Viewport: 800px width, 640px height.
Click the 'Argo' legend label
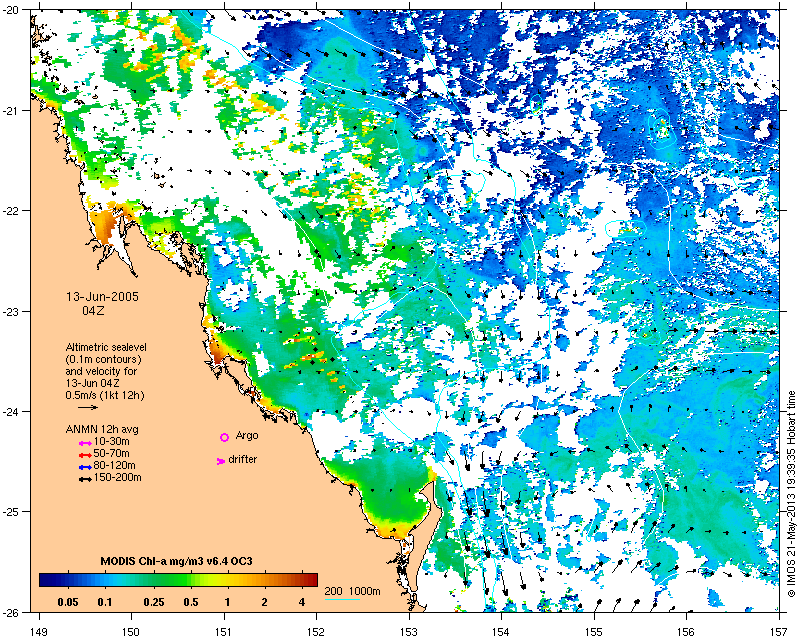[x=247, y=436]
